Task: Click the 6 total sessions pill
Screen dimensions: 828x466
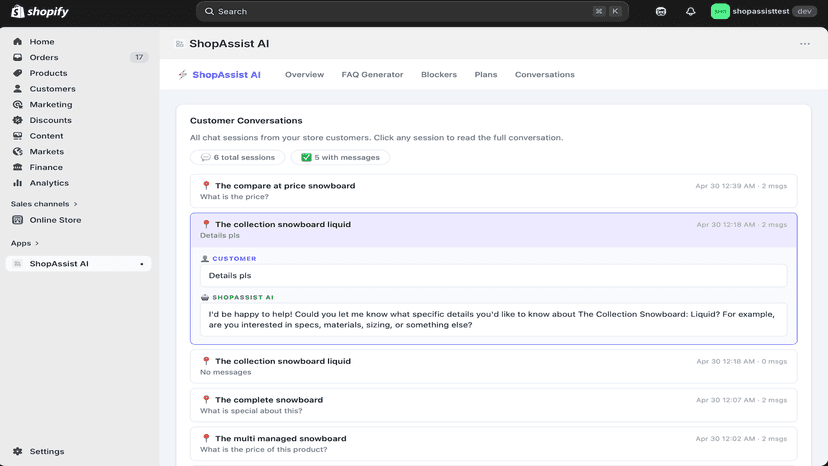Action: click(238, 157)
